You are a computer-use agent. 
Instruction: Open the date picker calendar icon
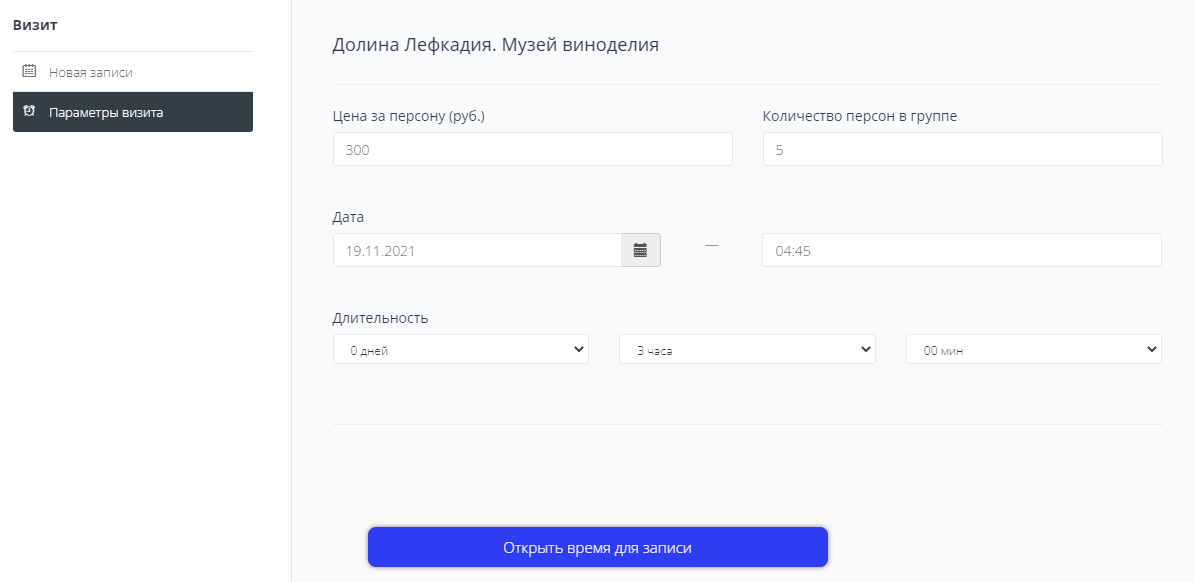[x=640, y=250]
